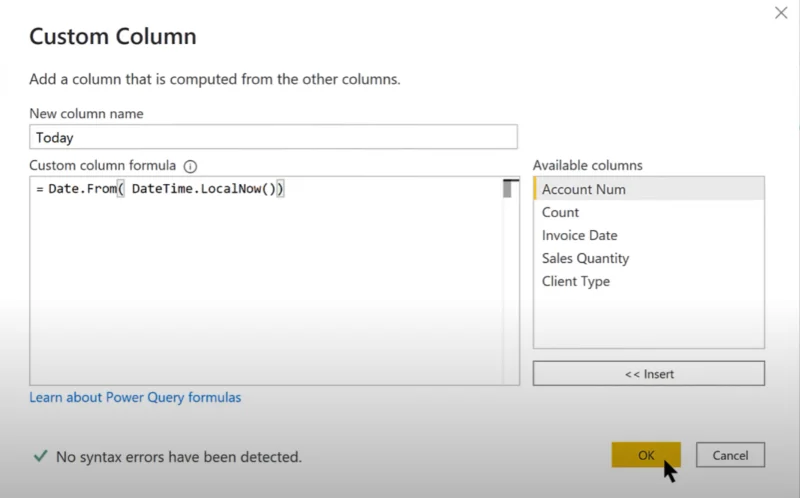The height and width of the screenshot is (498, 800).
Task: Select Account Num in Available columns
Action: (x=648, y=189)
